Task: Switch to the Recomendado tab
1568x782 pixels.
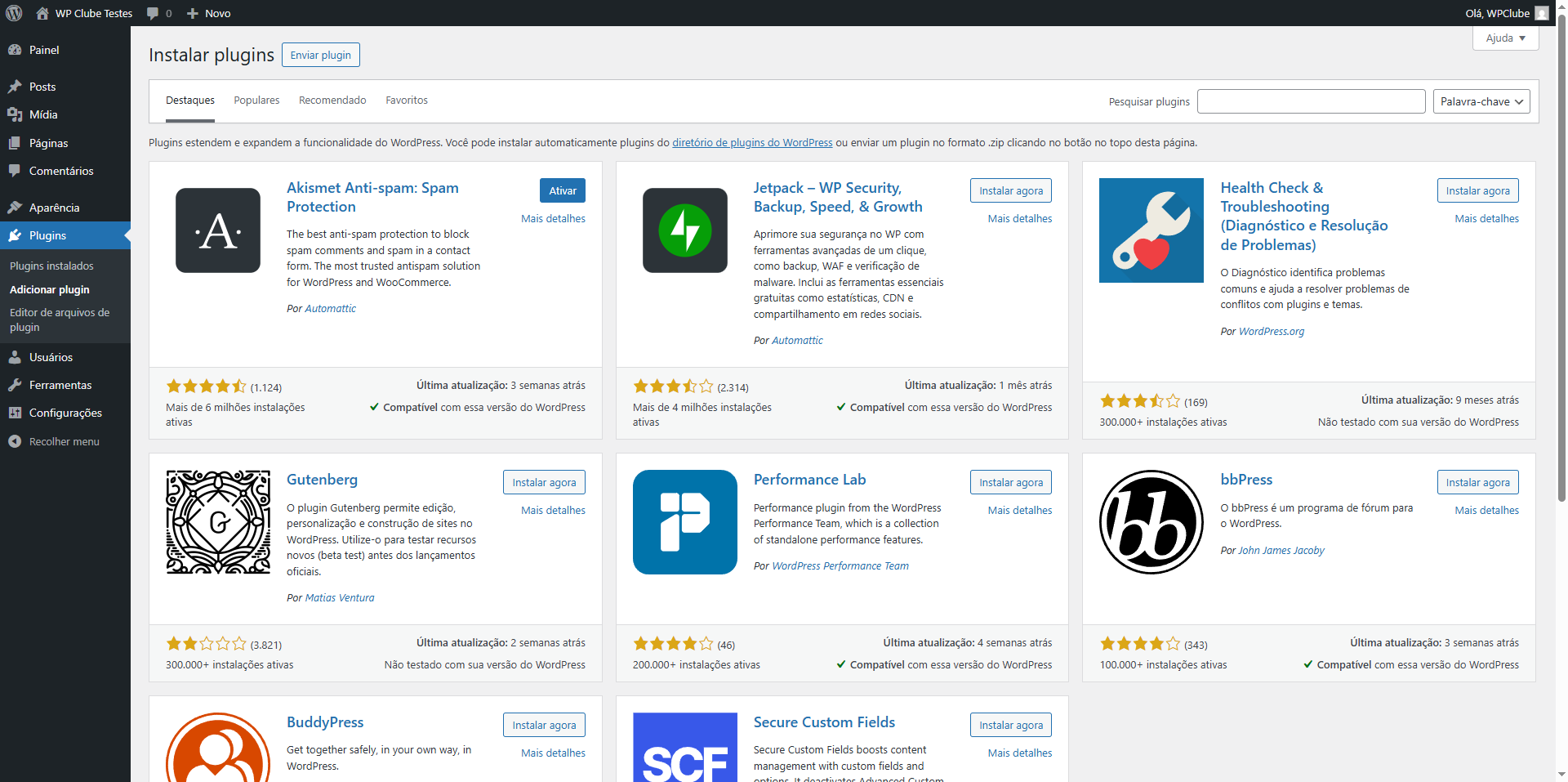Action: point(332,101)
